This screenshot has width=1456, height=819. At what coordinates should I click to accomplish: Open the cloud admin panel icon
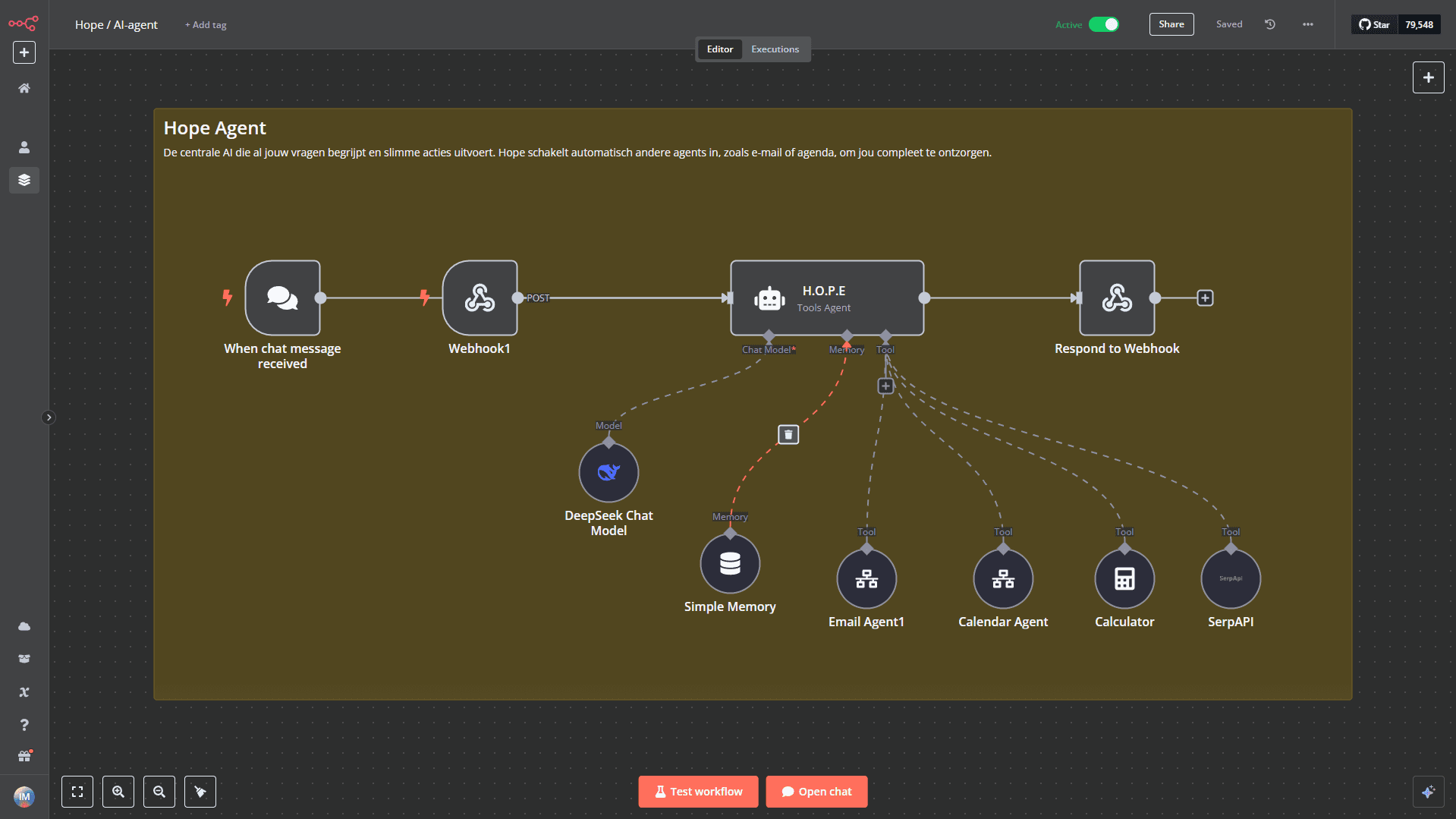coord(24,626)
